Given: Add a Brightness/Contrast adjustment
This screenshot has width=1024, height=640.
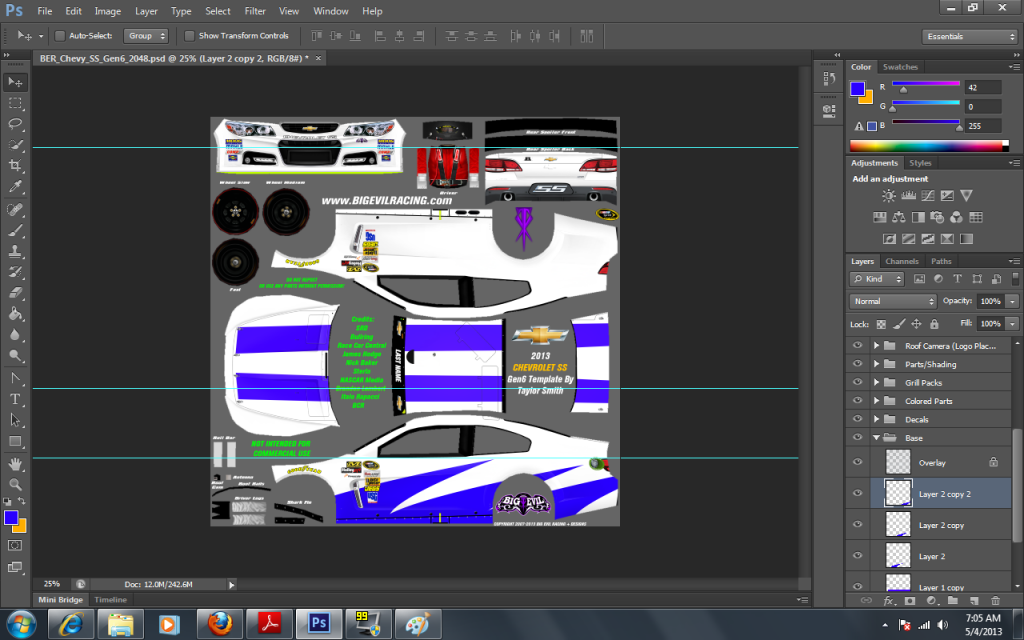Looking at the screenshot, I should coord(889,195).
